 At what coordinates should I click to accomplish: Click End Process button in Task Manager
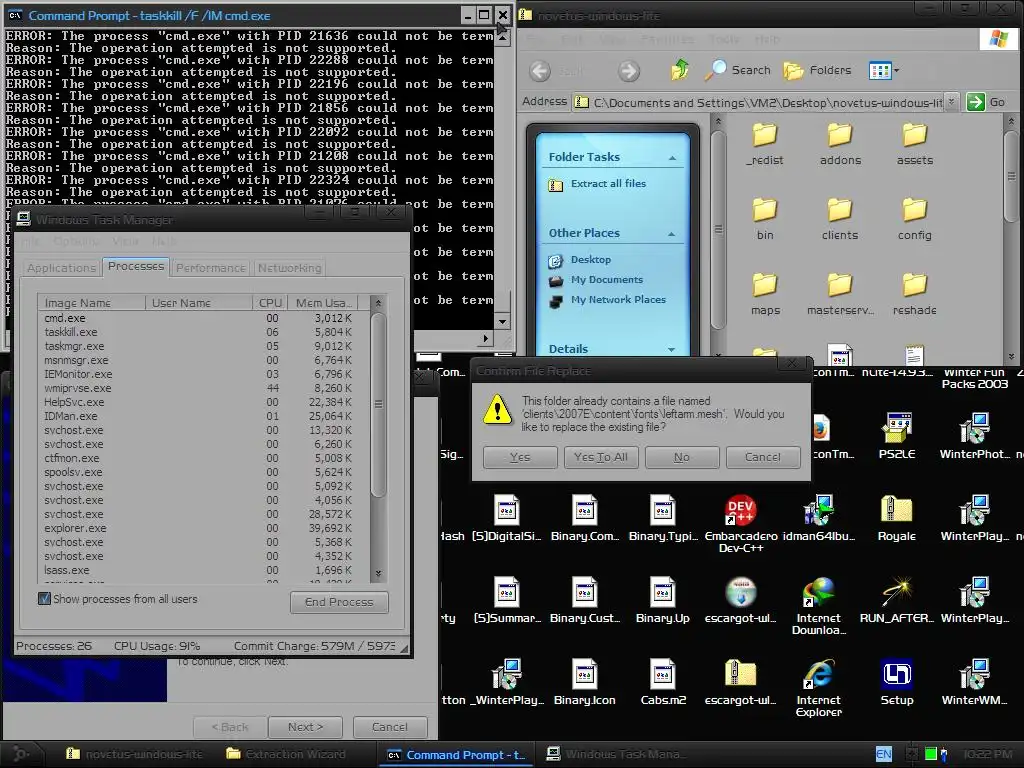point(339,602)
